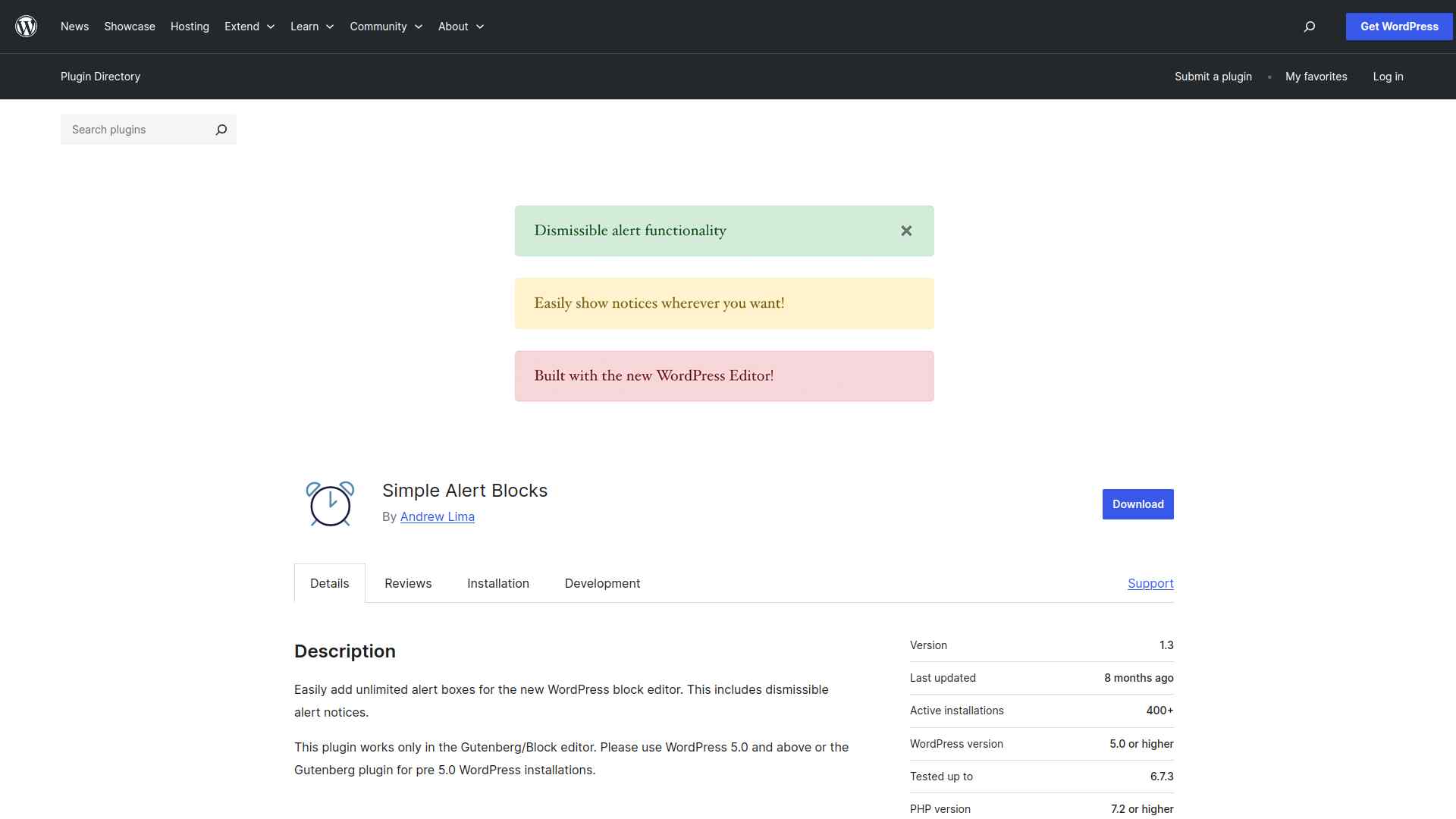
Task: Go to the News page
Action: click(x=74, y=27)
